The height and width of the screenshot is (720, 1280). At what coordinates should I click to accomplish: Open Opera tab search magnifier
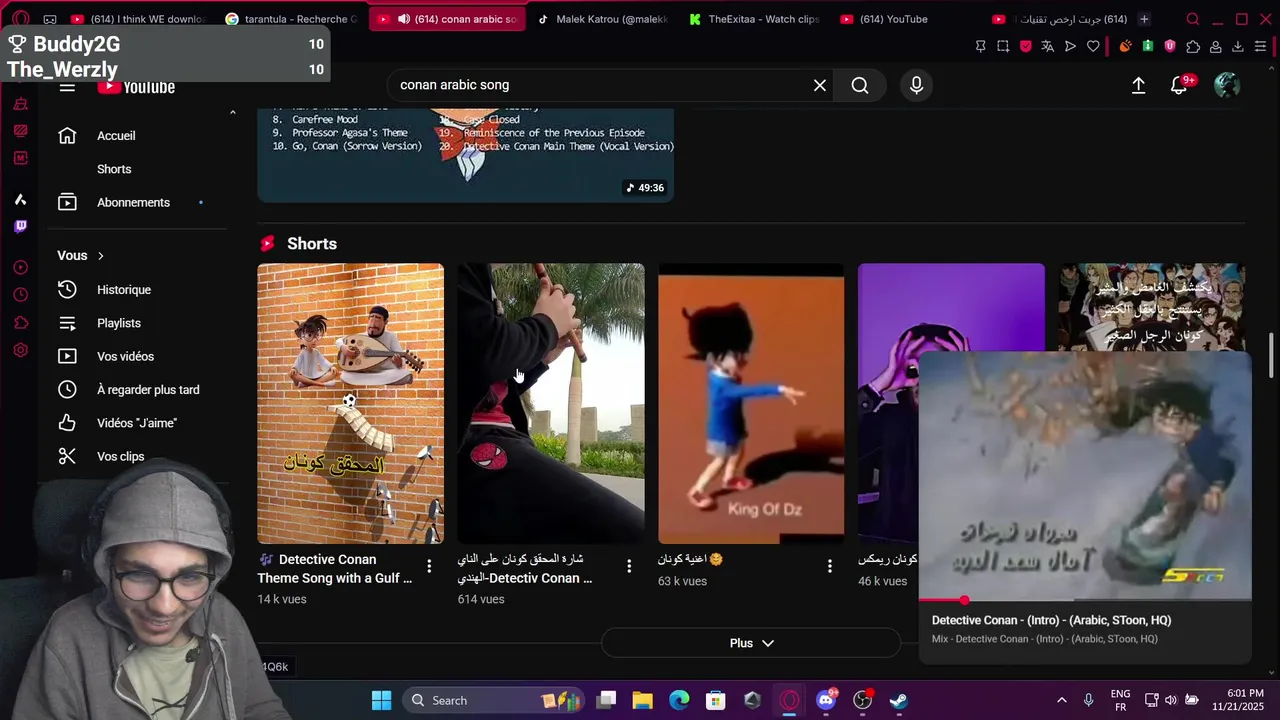tap(1192, 19)
